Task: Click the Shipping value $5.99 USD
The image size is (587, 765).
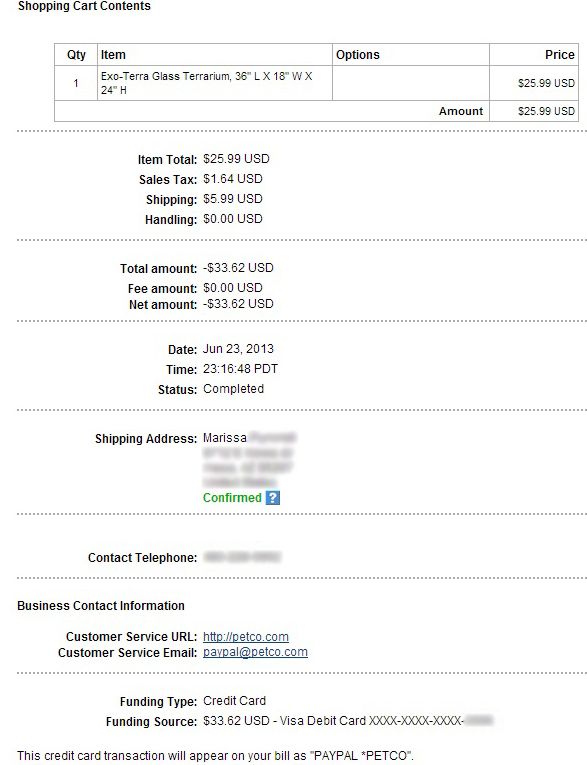Action: [x=233, y=199]
